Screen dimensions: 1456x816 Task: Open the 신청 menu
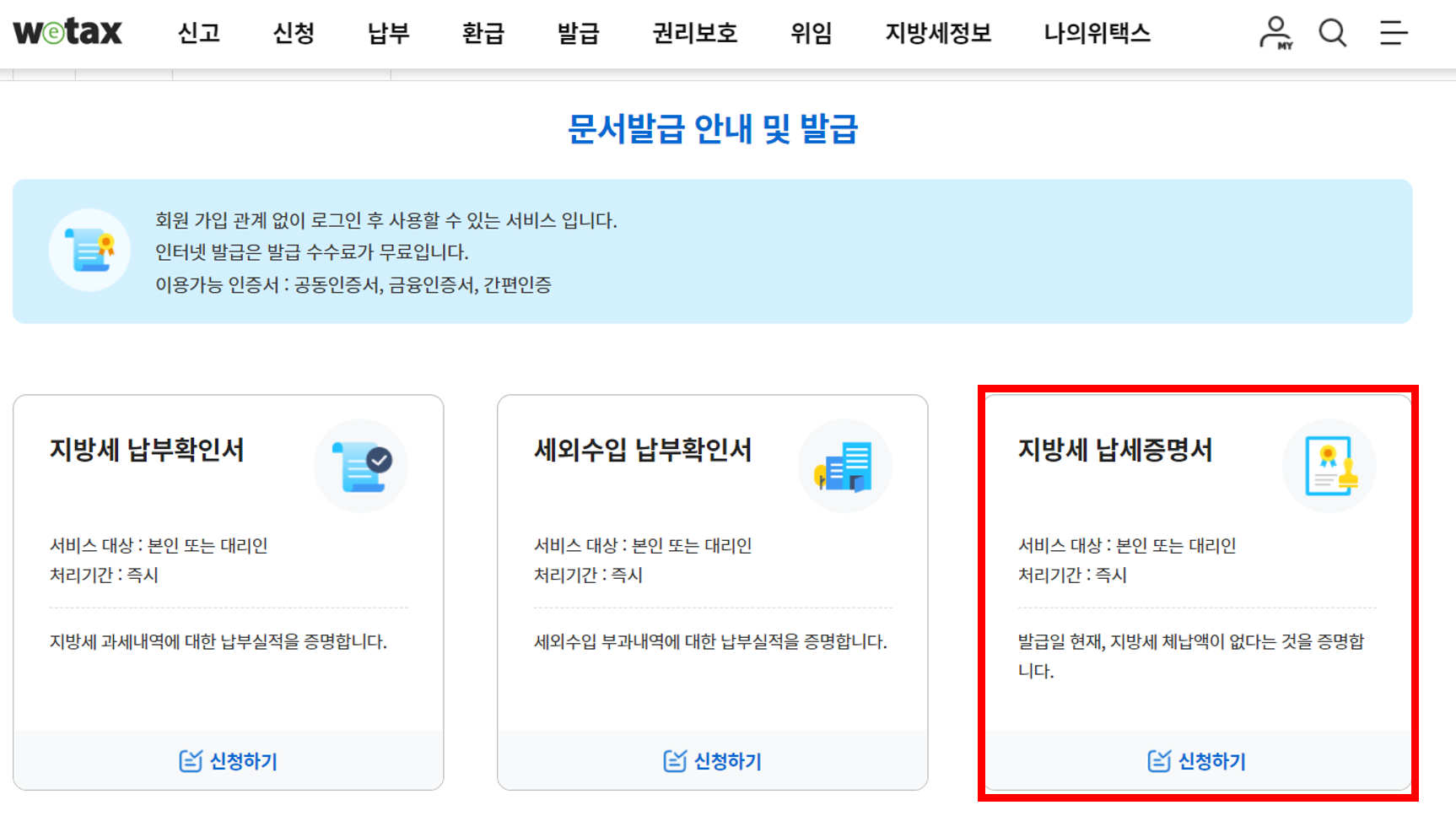pyautogui.click(x=294, y=32)
